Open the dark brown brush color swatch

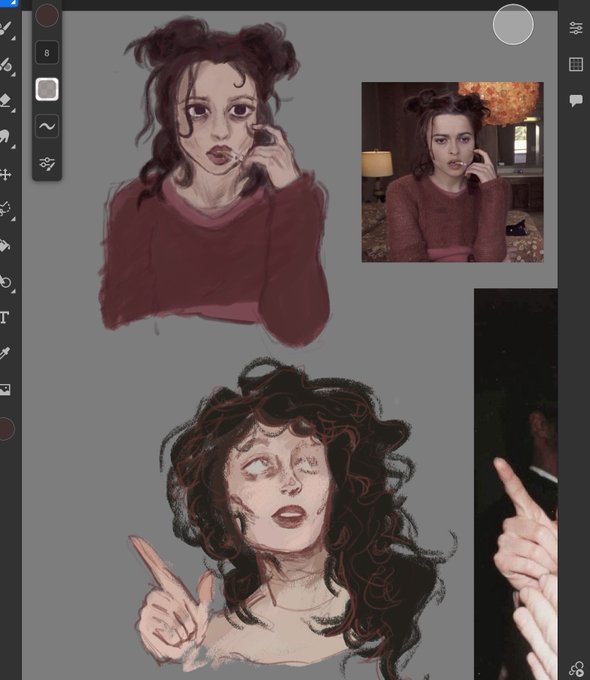(47, 15)
